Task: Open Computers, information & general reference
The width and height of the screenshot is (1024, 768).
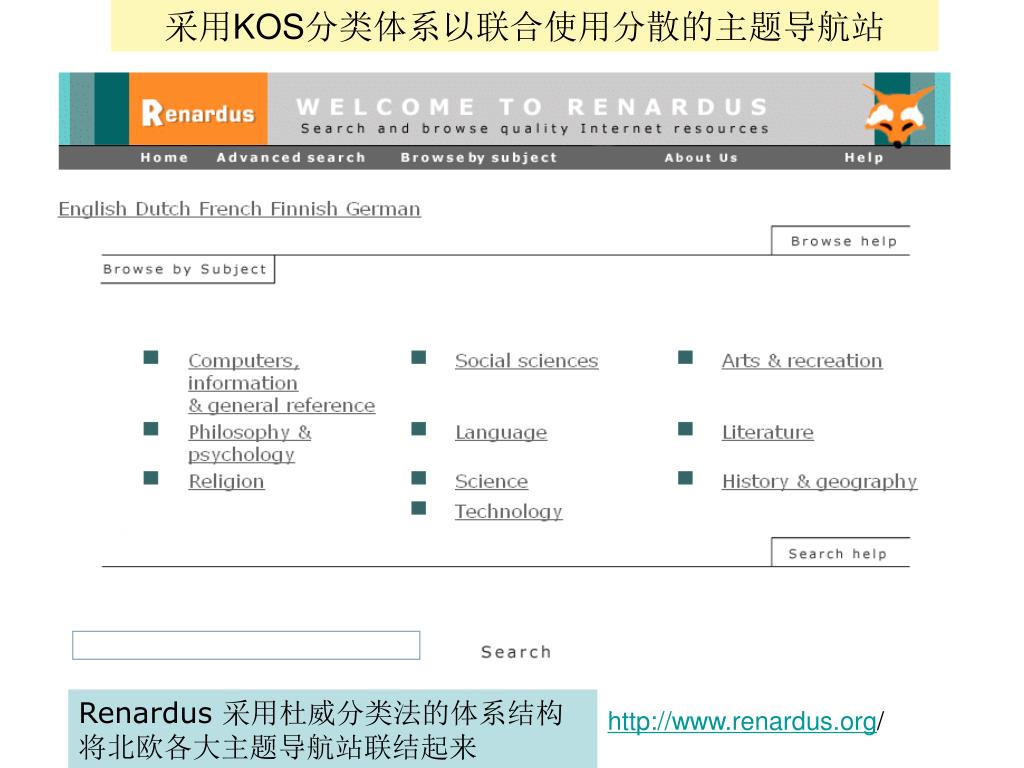Action: (281, 383)
